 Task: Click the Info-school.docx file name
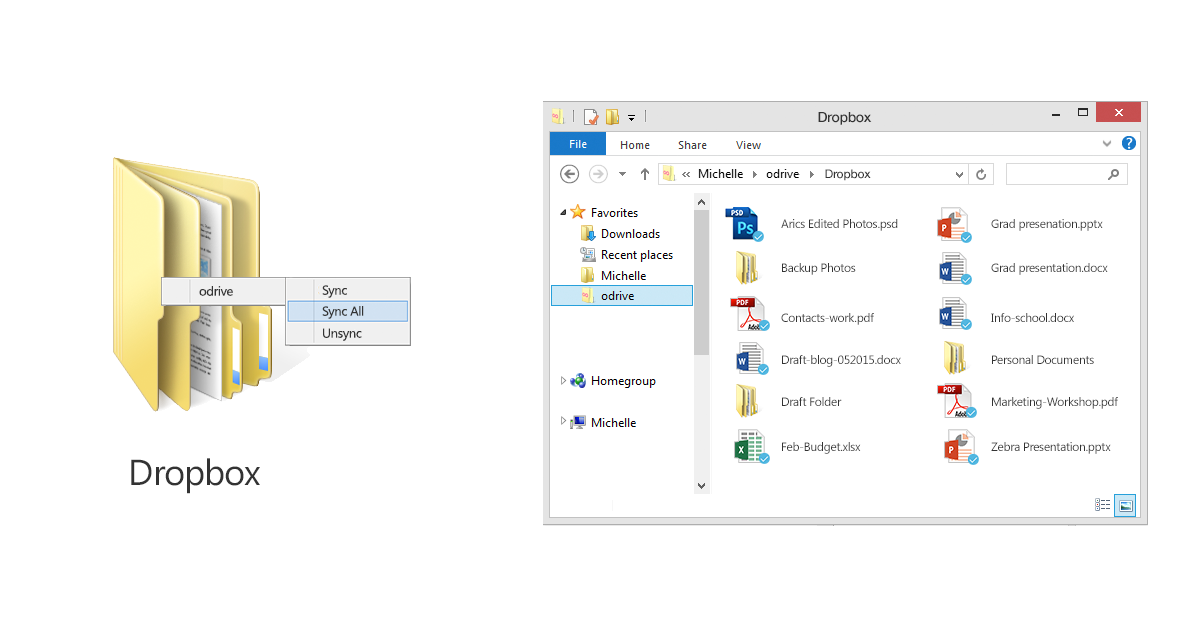click(x=1032, y=318)
